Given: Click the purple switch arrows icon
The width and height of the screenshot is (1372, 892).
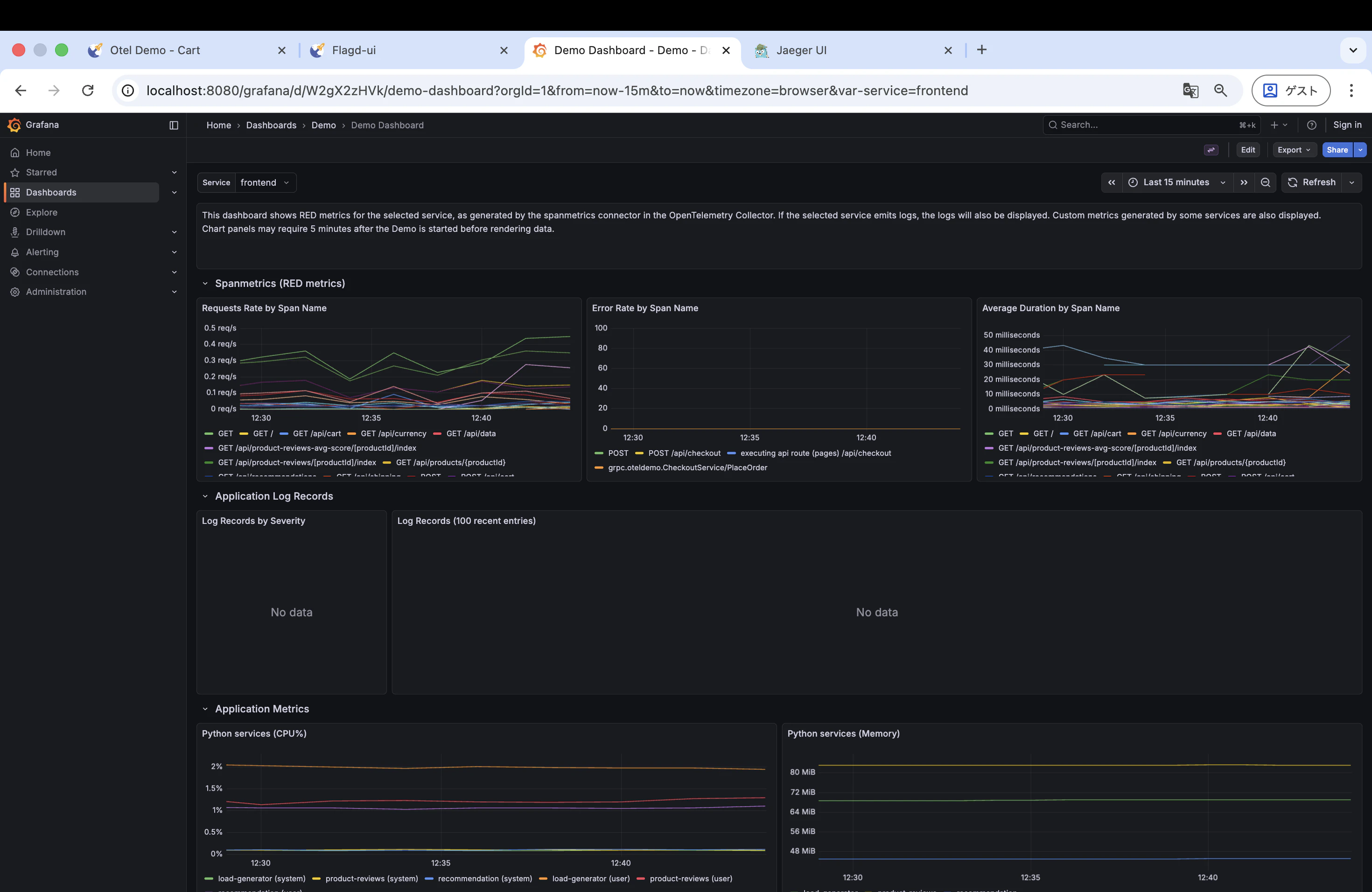Looking at the screenshot, I should (x=1211, y=150).
